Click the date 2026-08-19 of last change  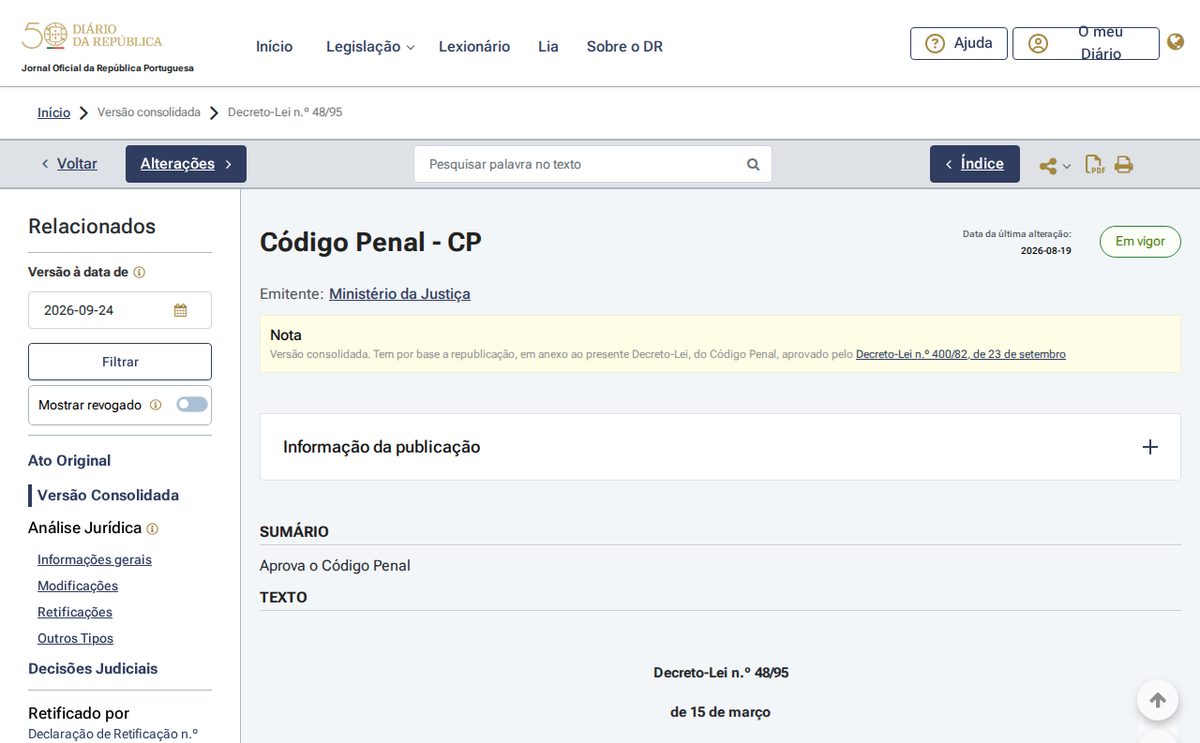1046,251
